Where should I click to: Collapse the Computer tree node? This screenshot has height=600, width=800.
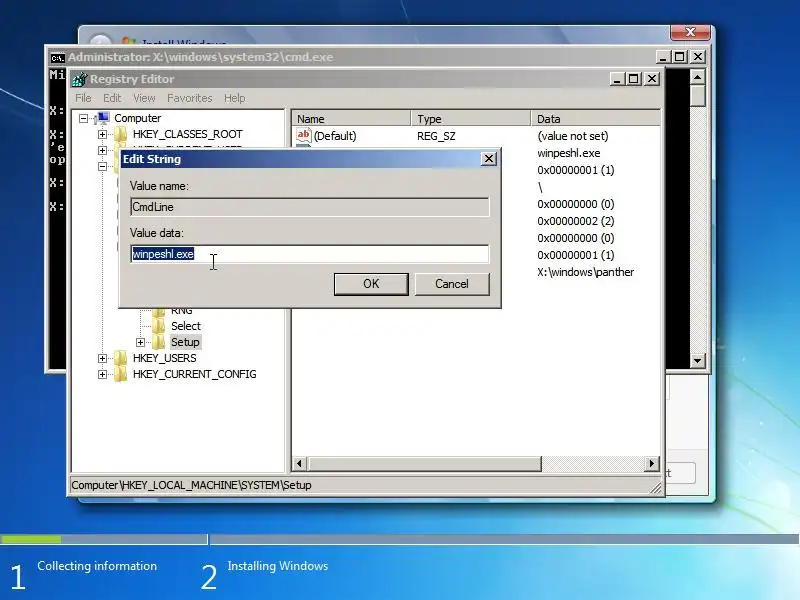83,118
